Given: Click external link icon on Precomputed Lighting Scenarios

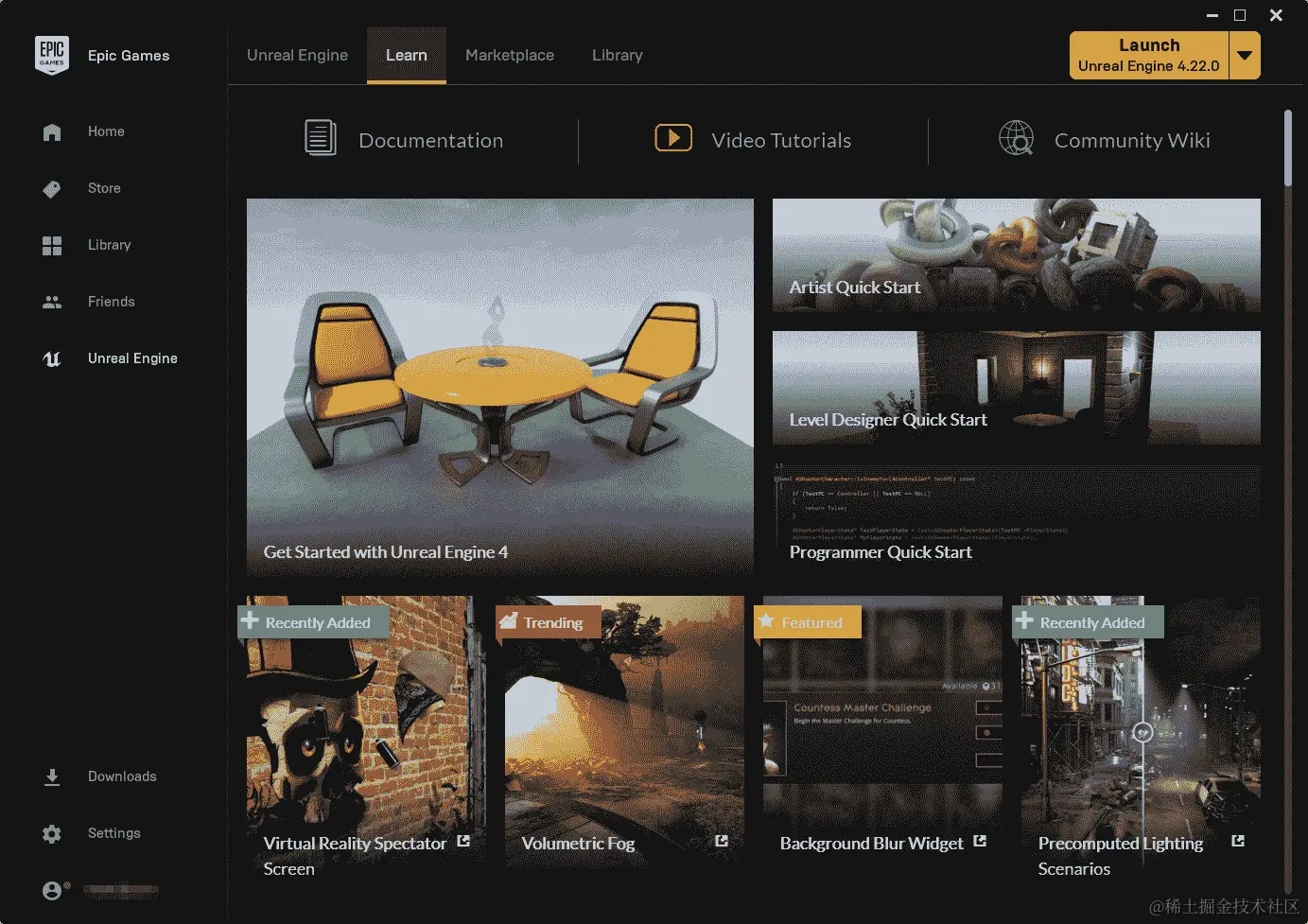Looking at the screenshot, I should [1238, 841].
